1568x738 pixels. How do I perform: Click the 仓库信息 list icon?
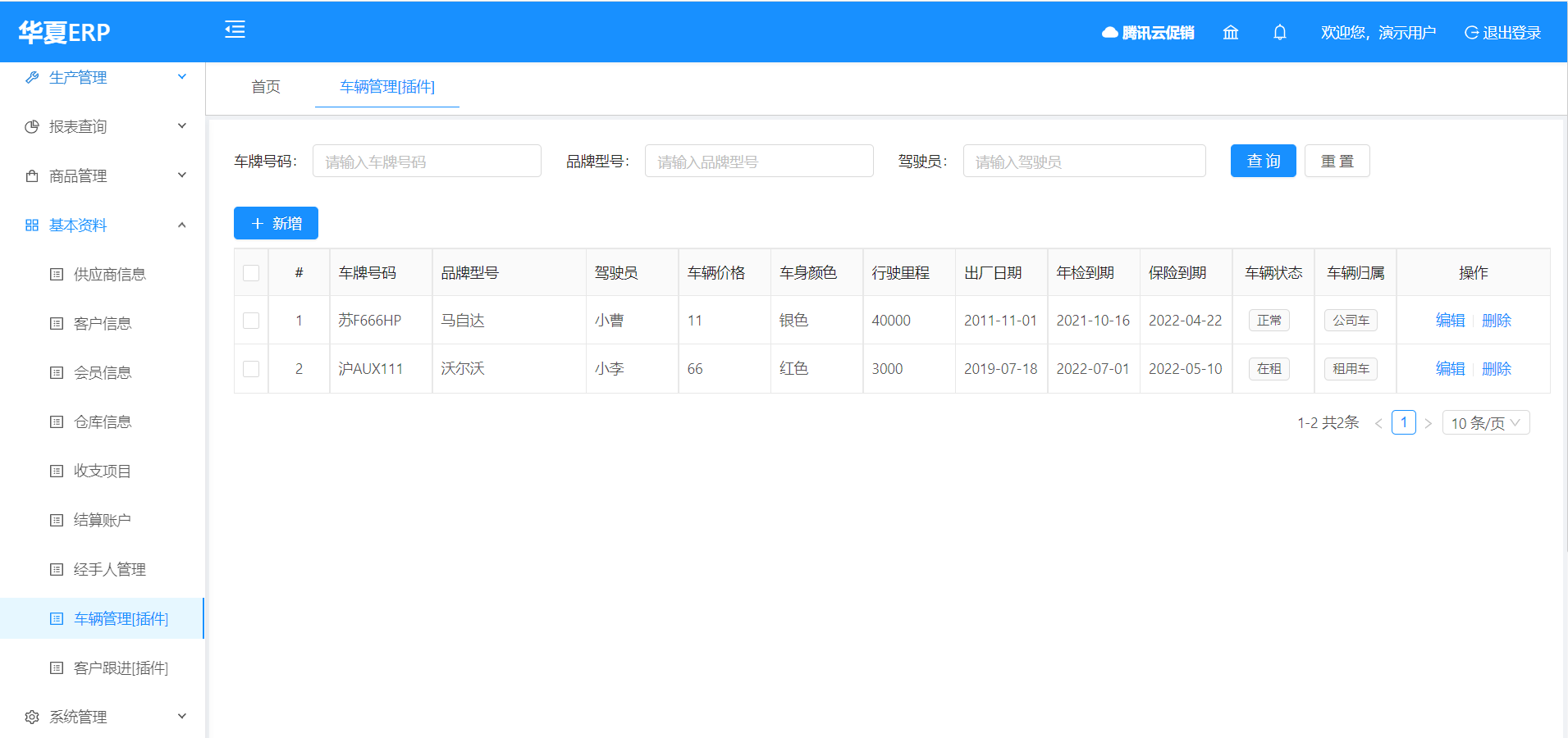tap(57, 421)
